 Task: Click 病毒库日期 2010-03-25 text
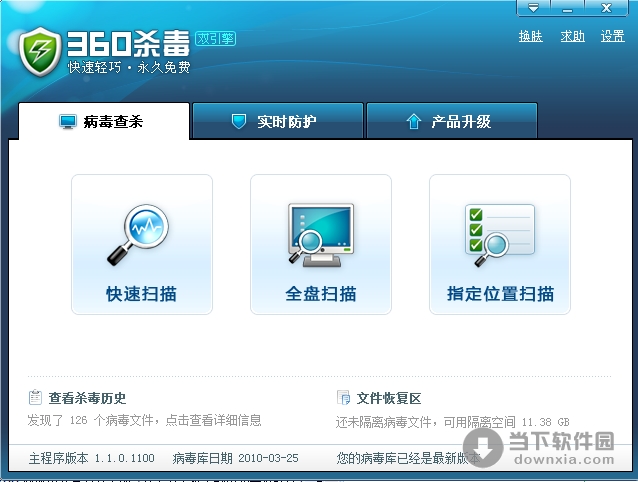coord(236,458)
